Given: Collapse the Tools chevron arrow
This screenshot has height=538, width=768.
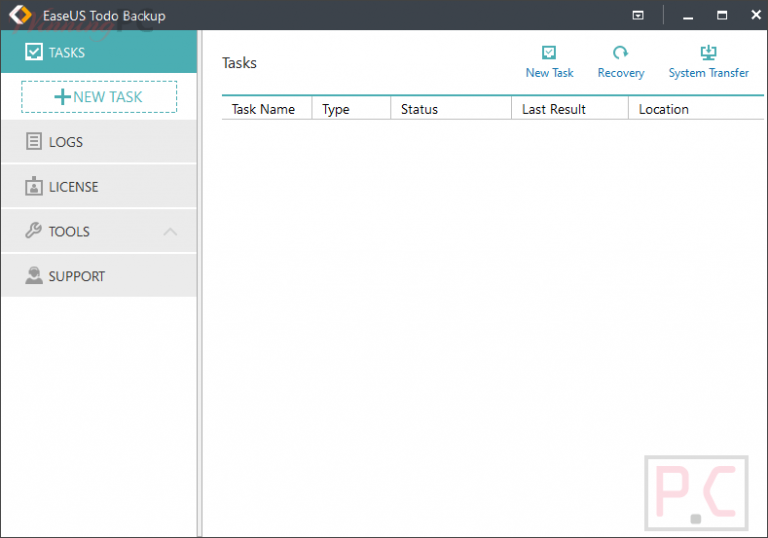Looking at the screenshot, I should [170, 232].
